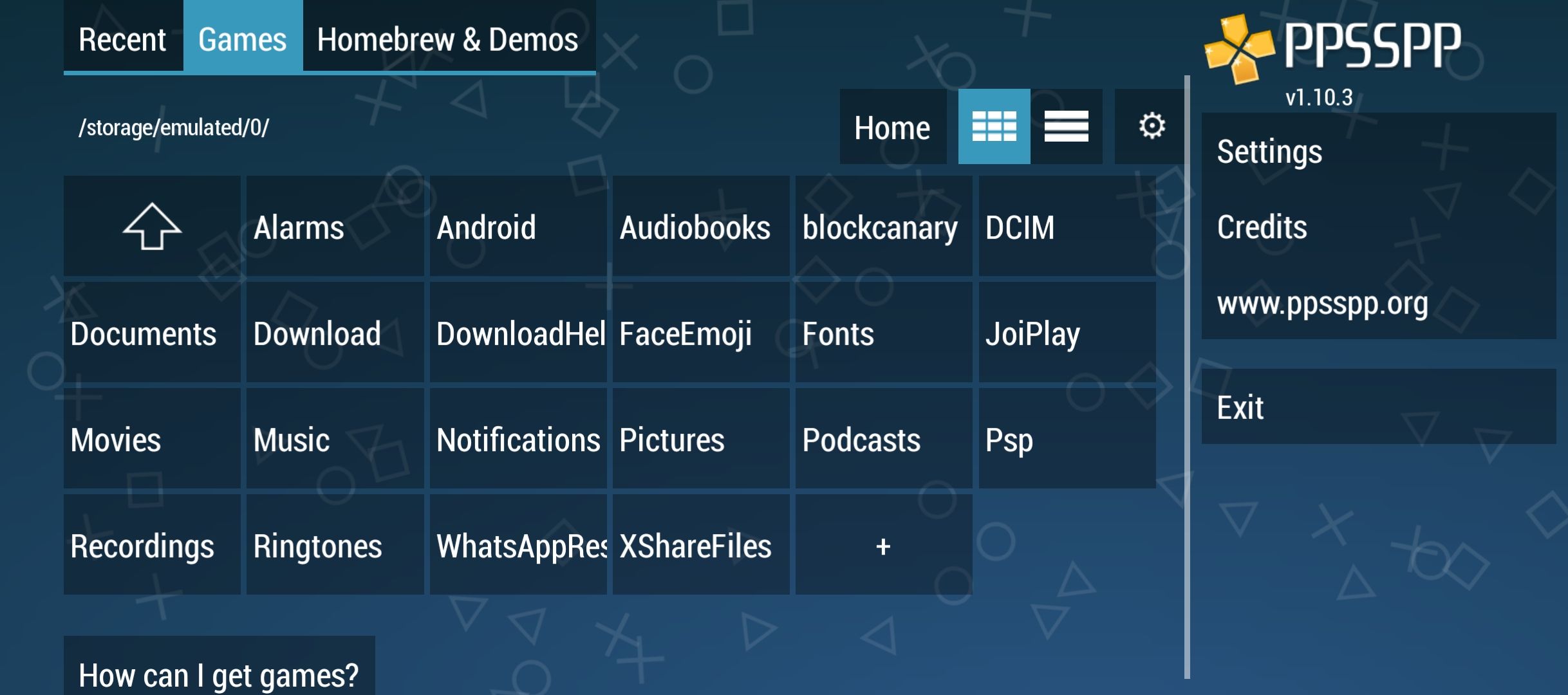Image resolution: width=1568 pixels, height=695 pixels.
Task: Open the Download folder
Action: pos(335,333)
